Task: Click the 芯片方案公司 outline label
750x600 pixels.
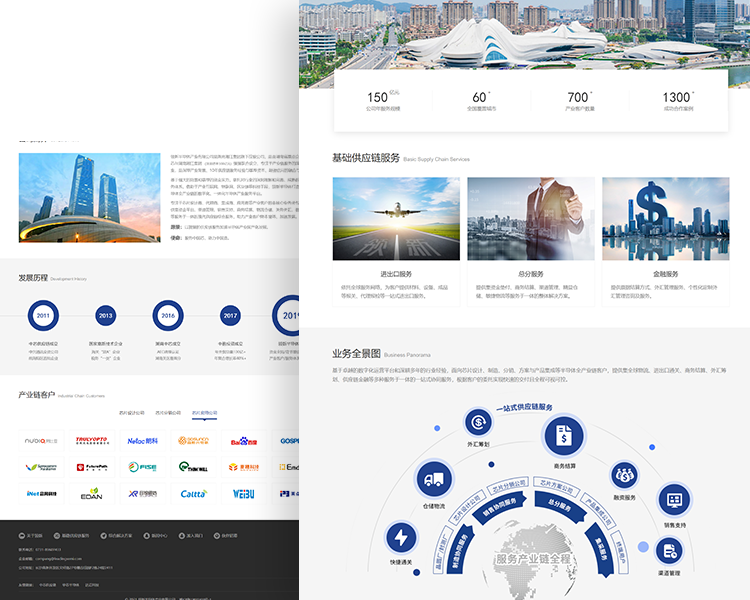Action: [x=556, y=487]
